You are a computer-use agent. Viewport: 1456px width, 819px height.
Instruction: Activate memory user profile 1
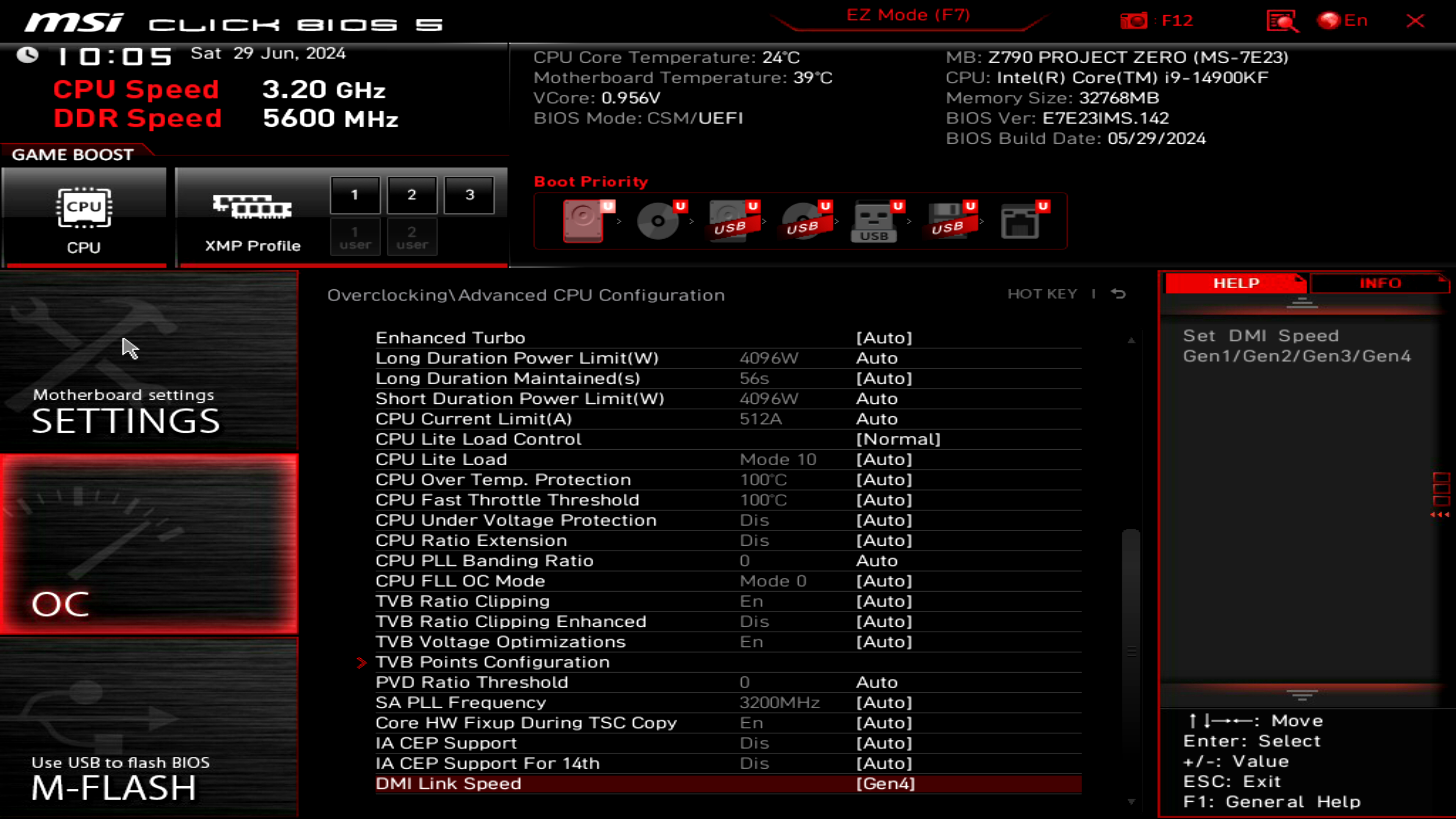[355, 236]
